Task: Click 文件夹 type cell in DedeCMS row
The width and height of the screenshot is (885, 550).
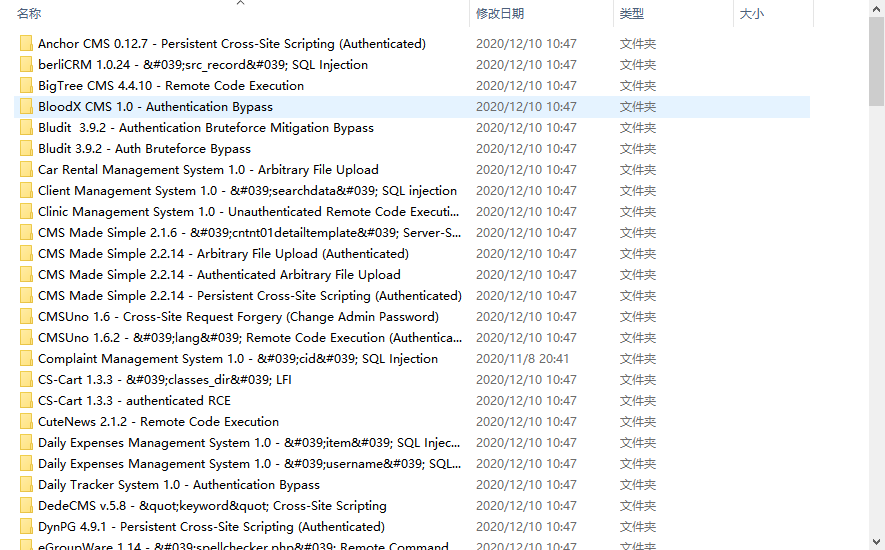Action: (x=638, y=505)
